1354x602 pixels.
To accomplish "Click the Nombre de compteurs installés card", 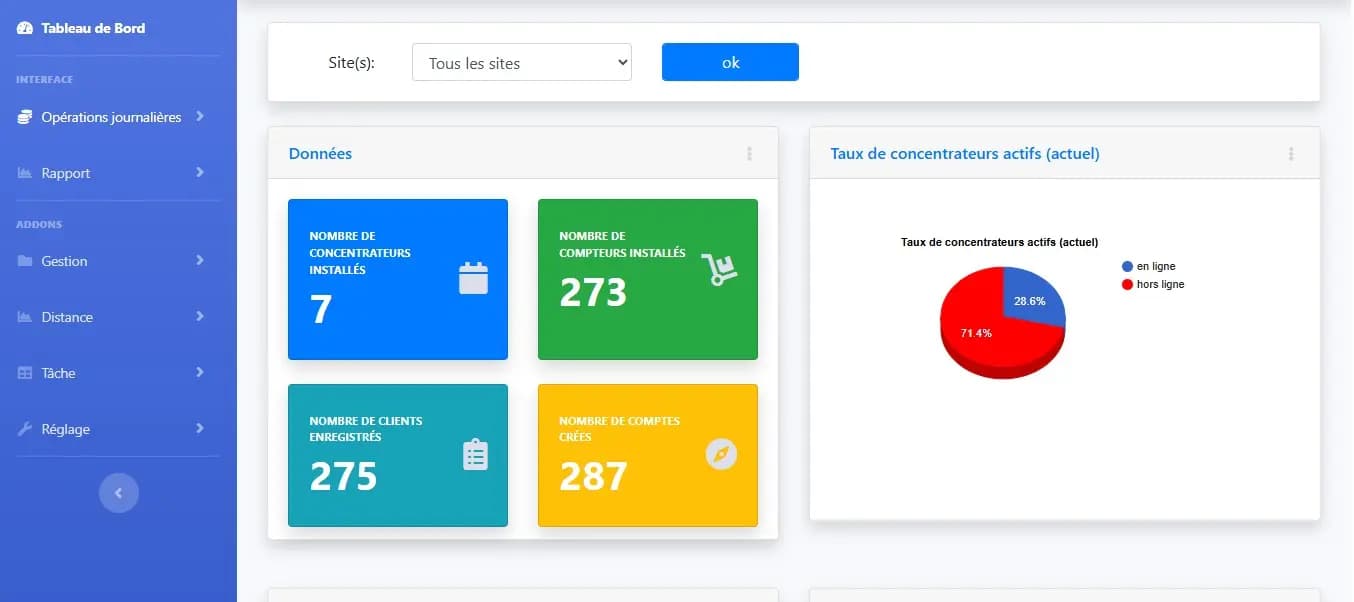I will 648,279.
